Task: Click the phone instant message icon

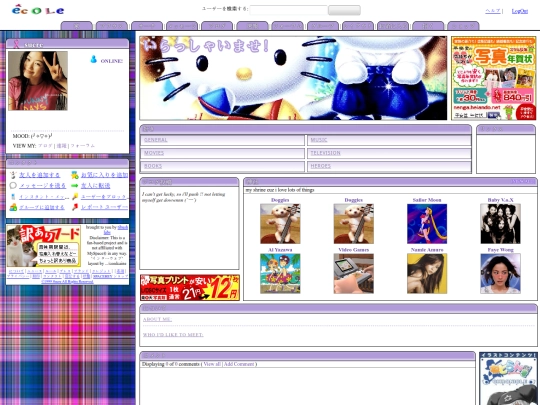Action: click(x=13, y=197)
